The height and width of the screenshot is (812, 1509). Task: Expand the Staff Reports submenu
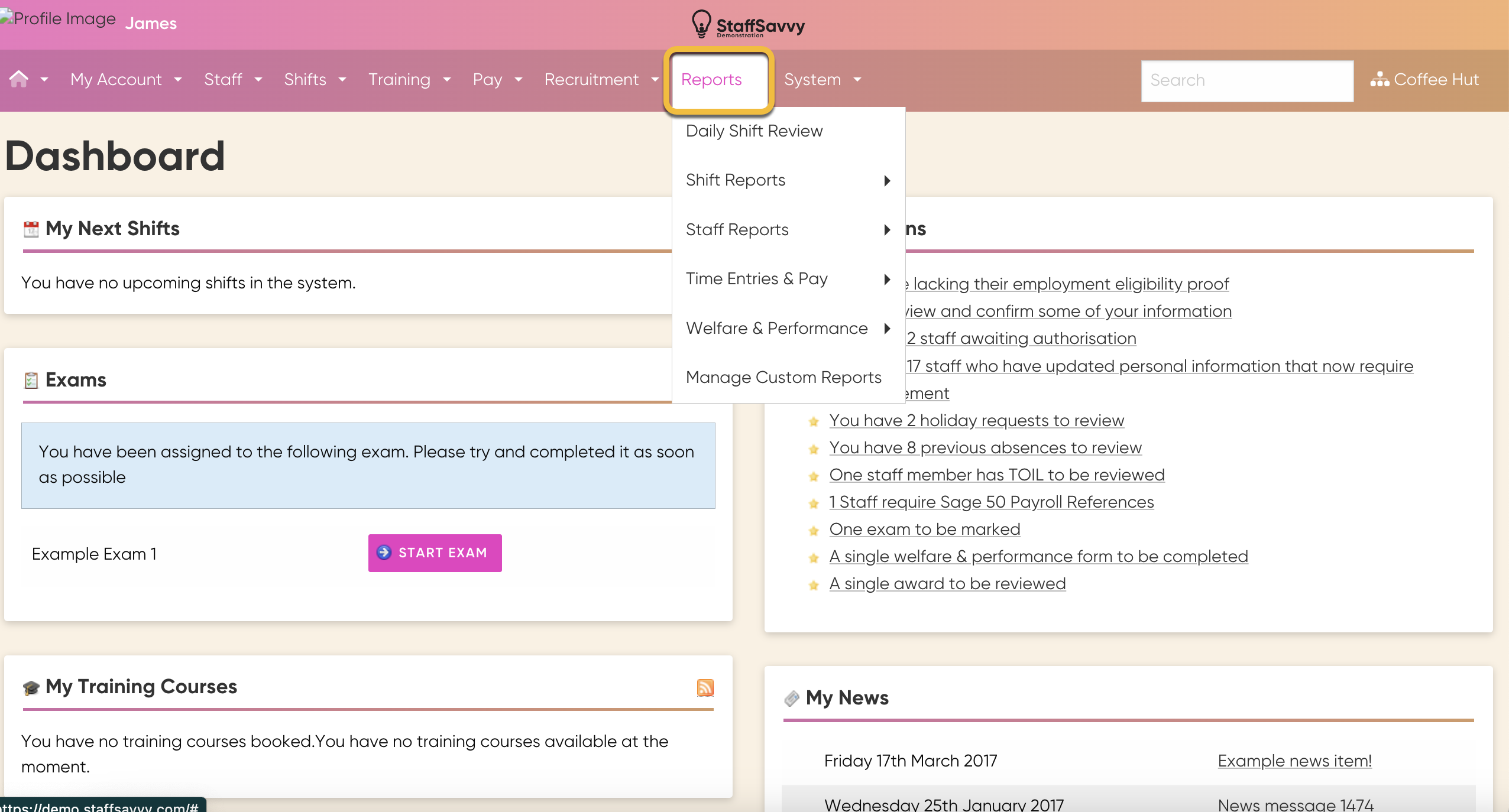(x=788, y=230)
